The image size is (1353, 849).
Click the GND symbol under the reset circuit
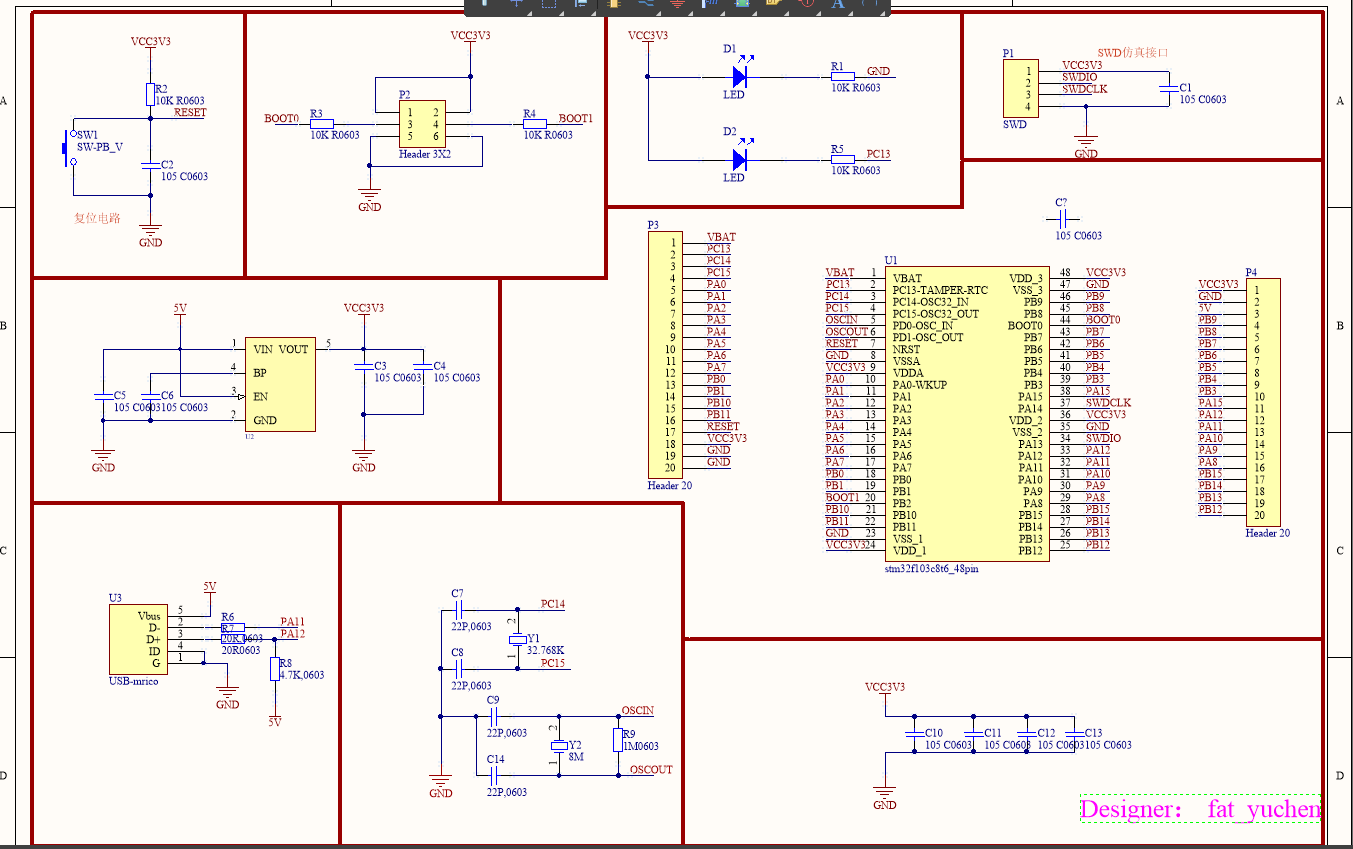point(150,232)
